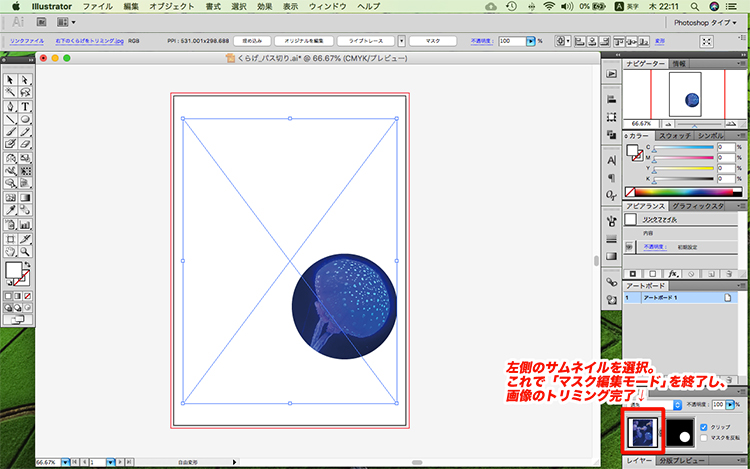Open the zoom level dropdown in status bar
Image resolution: width=750 pixels, height=469 pixels.
tap(65, 463)
